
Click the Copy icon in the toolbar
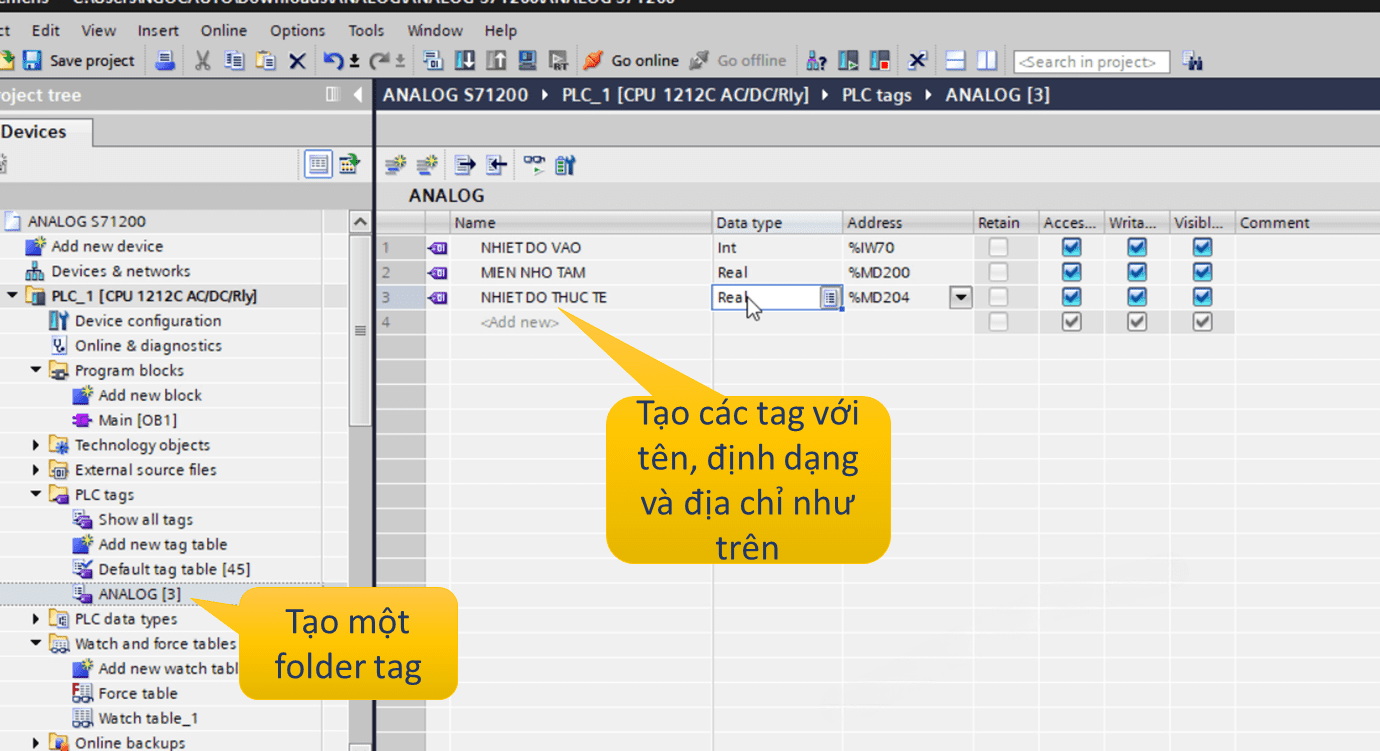pyautogui.click(x=234, y=60)
